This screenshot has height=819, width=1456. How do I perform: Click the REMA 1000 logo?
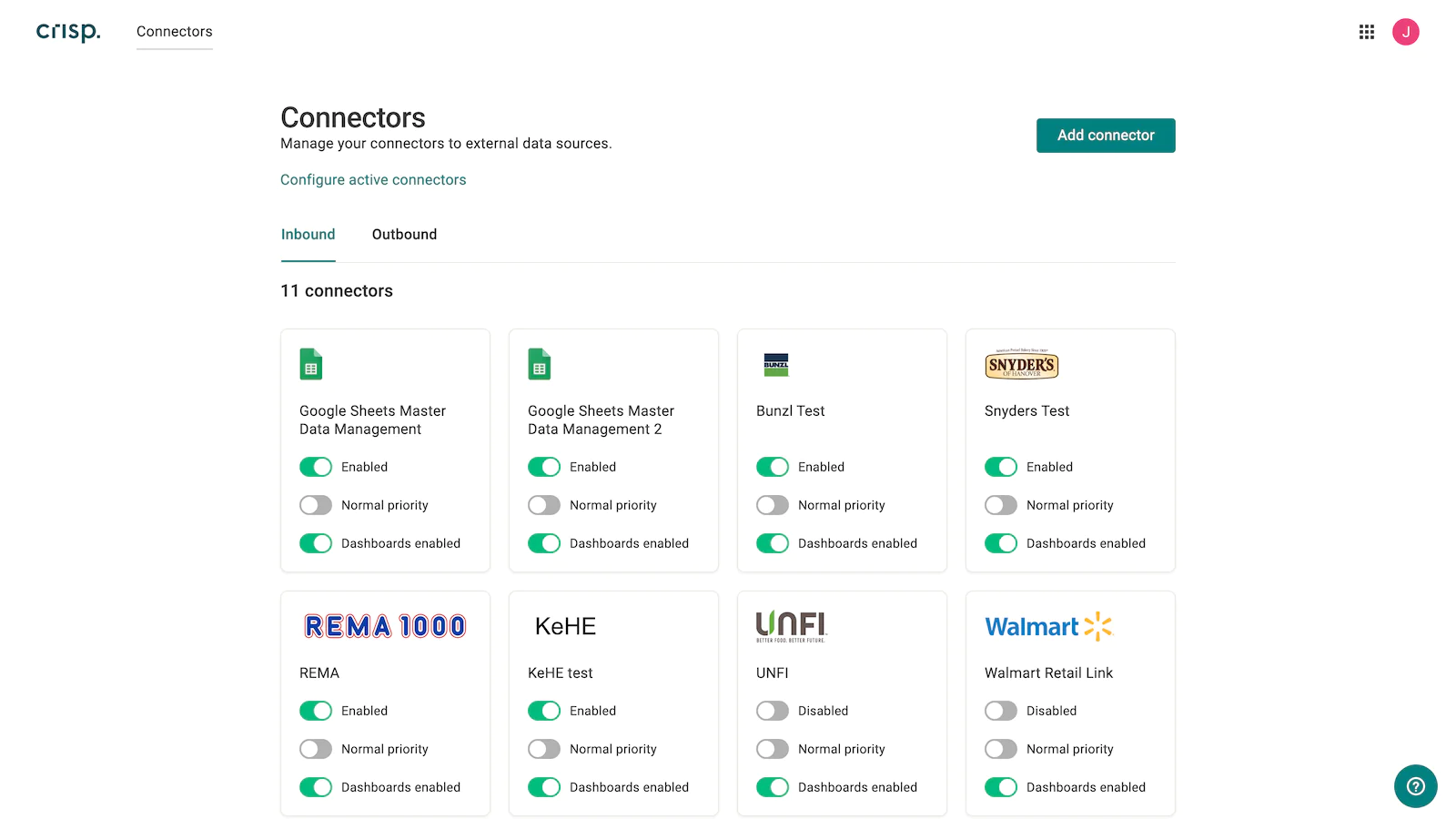(385, 626)
